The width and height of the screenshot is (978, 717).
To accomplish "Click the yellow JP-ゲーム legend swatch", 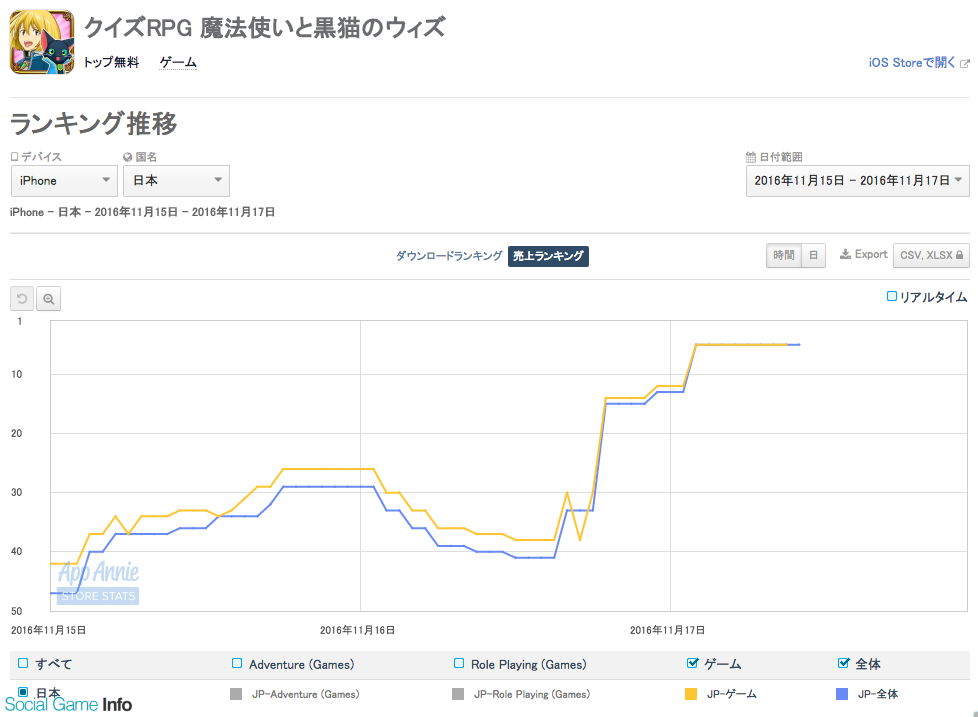I will (691, 694).
